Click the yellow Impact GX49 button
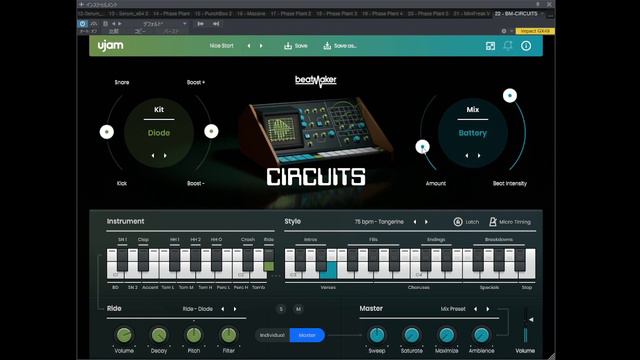640x360 pixels. 535,31
